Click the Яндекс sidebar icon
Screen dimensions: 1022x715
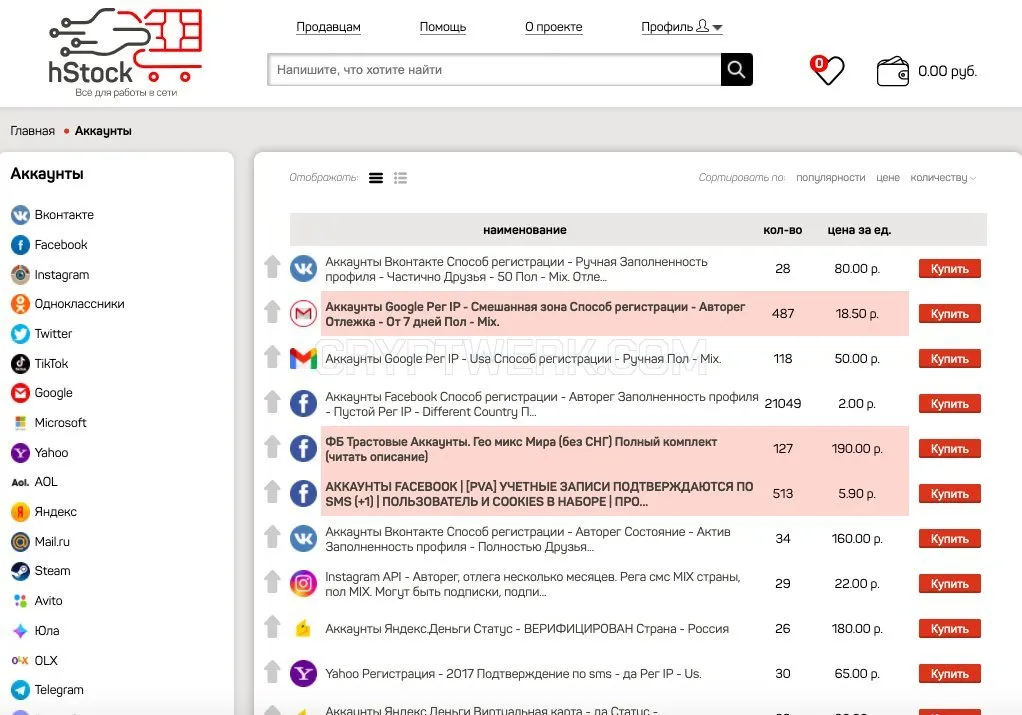coord(20,512)
